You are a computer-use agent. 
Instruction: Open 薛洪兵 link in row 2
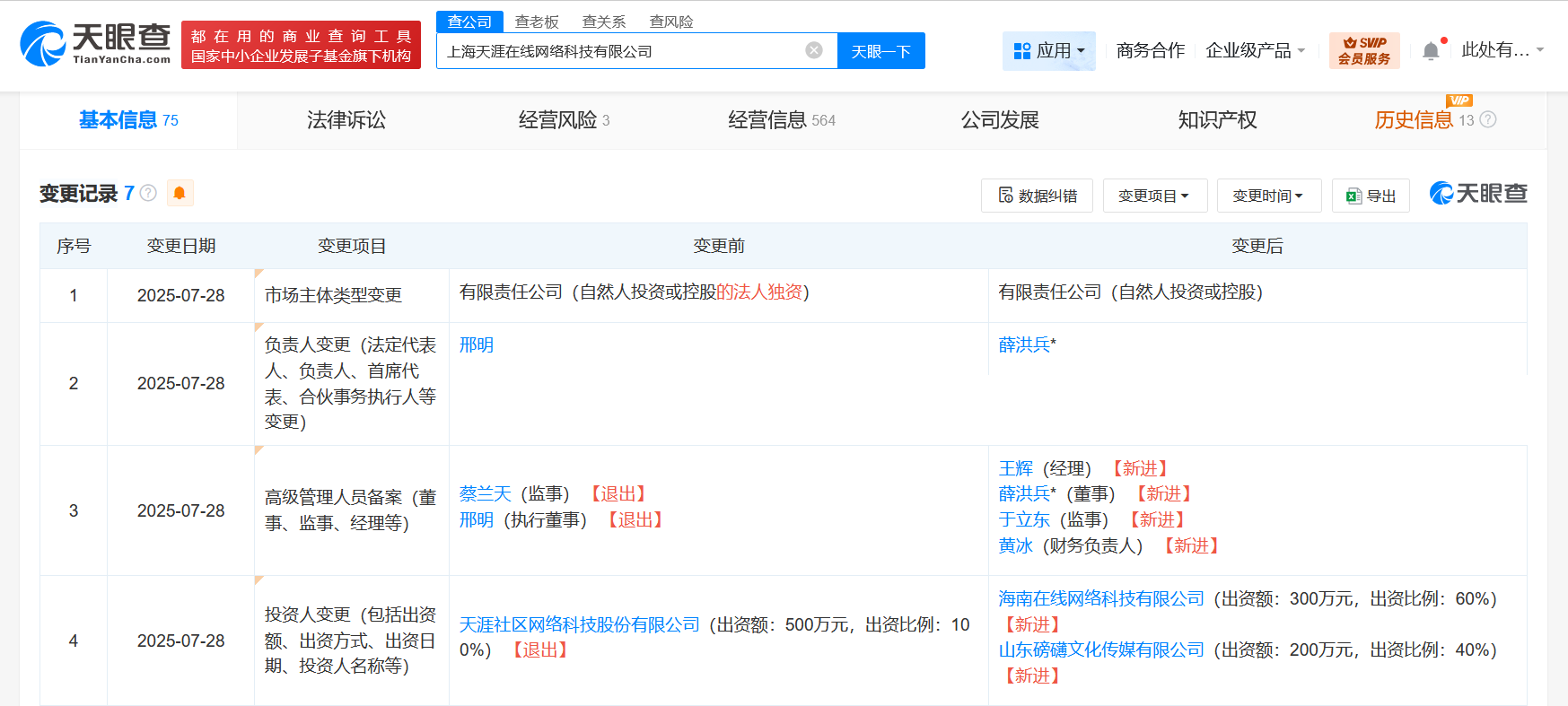coord(1024,345)
